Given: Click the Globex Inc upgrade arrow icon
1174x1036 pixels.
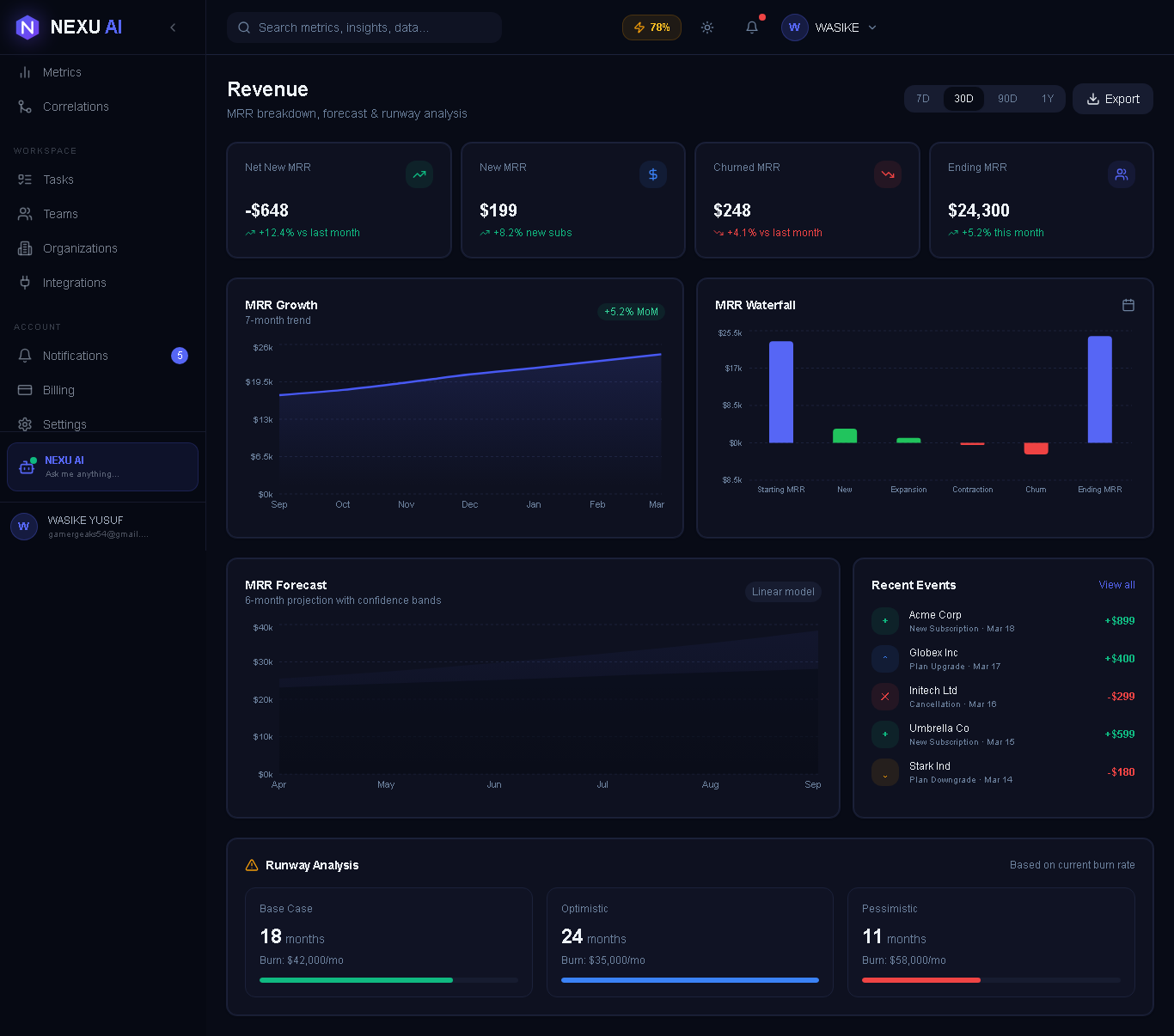Looking at the screenshot, I should coord(885,659).
